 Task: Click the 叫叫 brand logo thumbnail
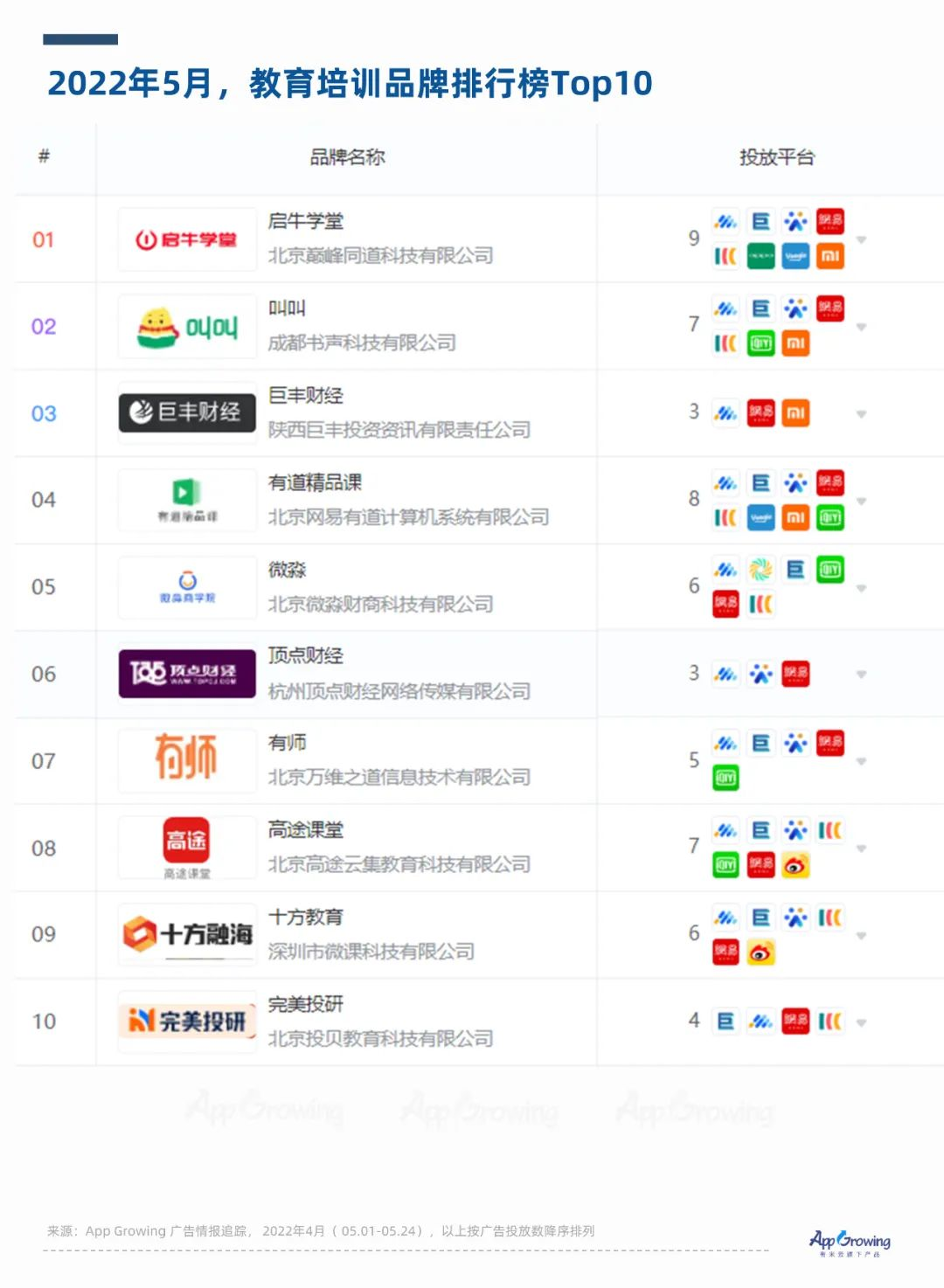click(187, 327)
